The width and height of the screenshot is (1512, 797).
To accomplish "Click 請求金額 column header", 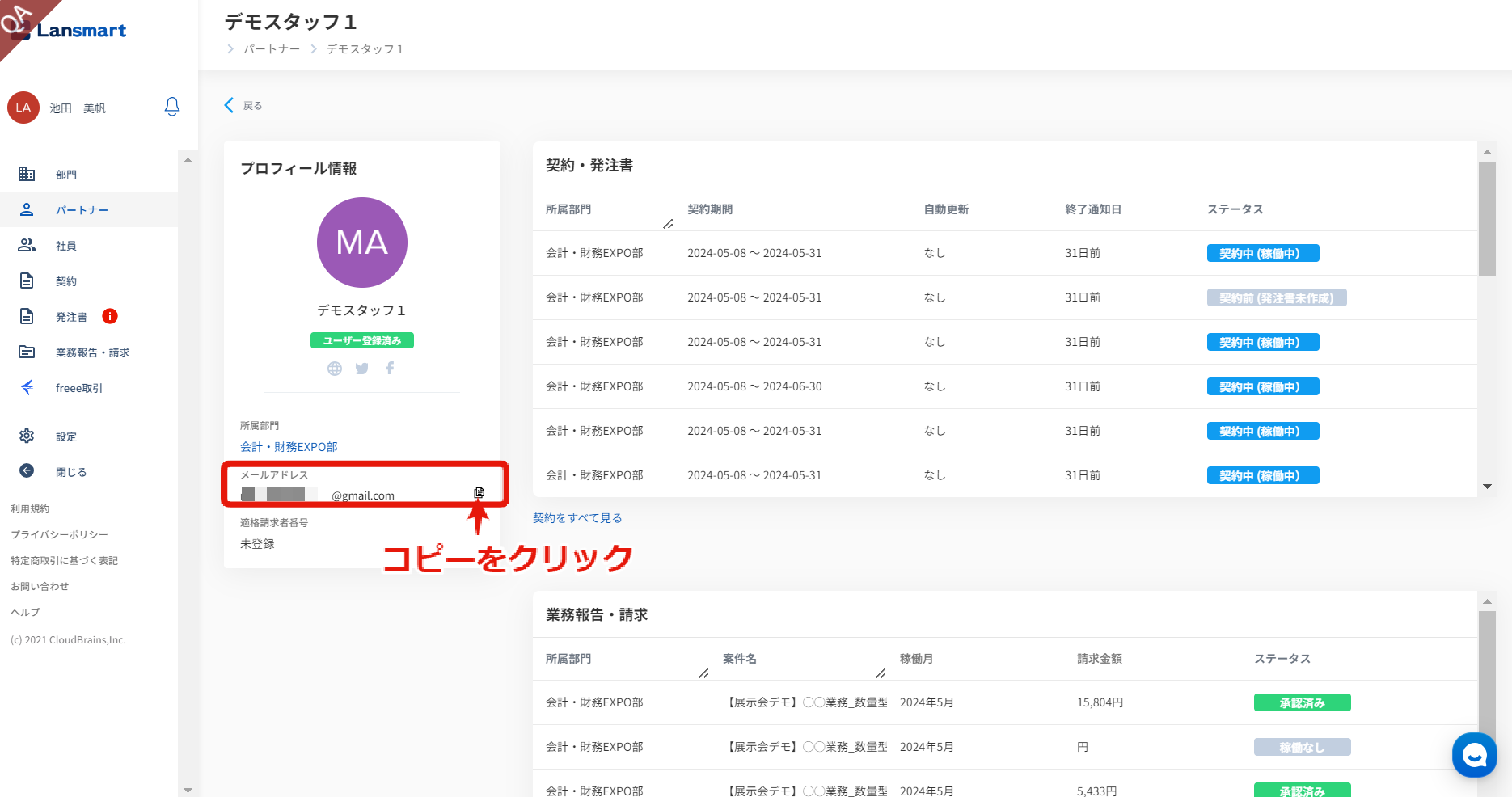I will coord(1100,659).
